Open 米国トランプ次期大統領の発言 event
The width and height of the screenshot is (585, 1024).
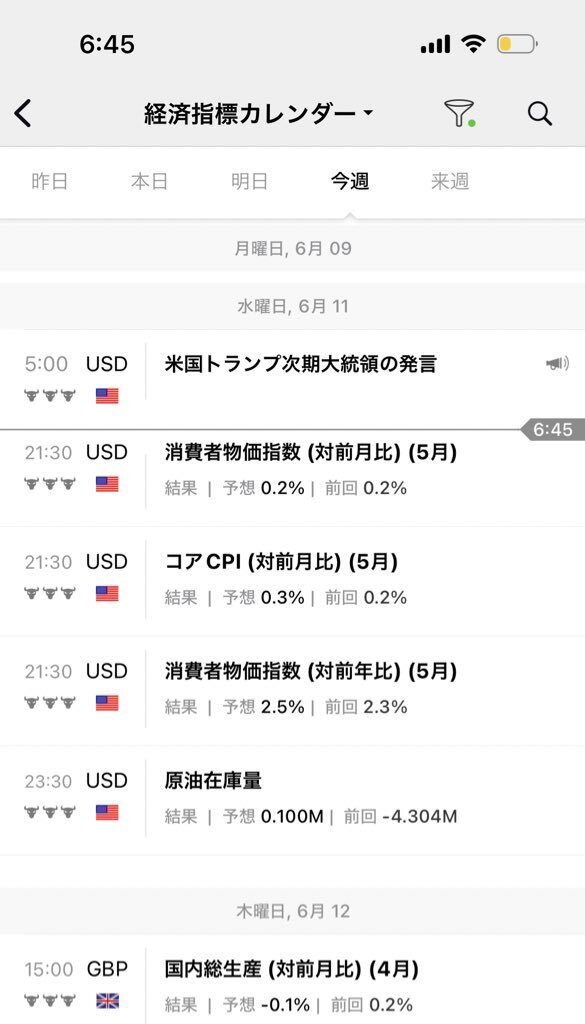tap(292, 379)
